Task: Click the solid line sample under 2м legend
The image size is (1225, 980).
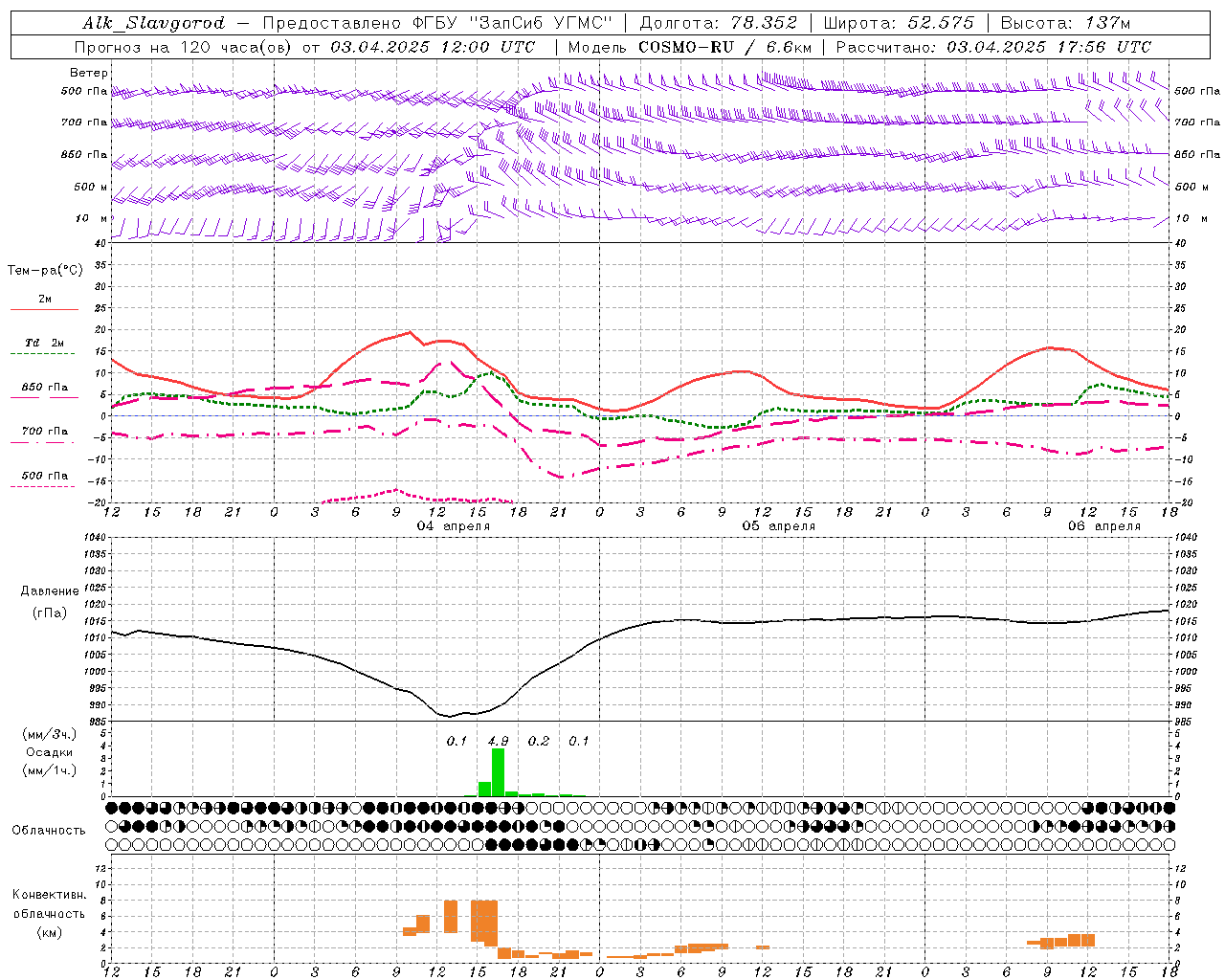Action: [44, 309]
